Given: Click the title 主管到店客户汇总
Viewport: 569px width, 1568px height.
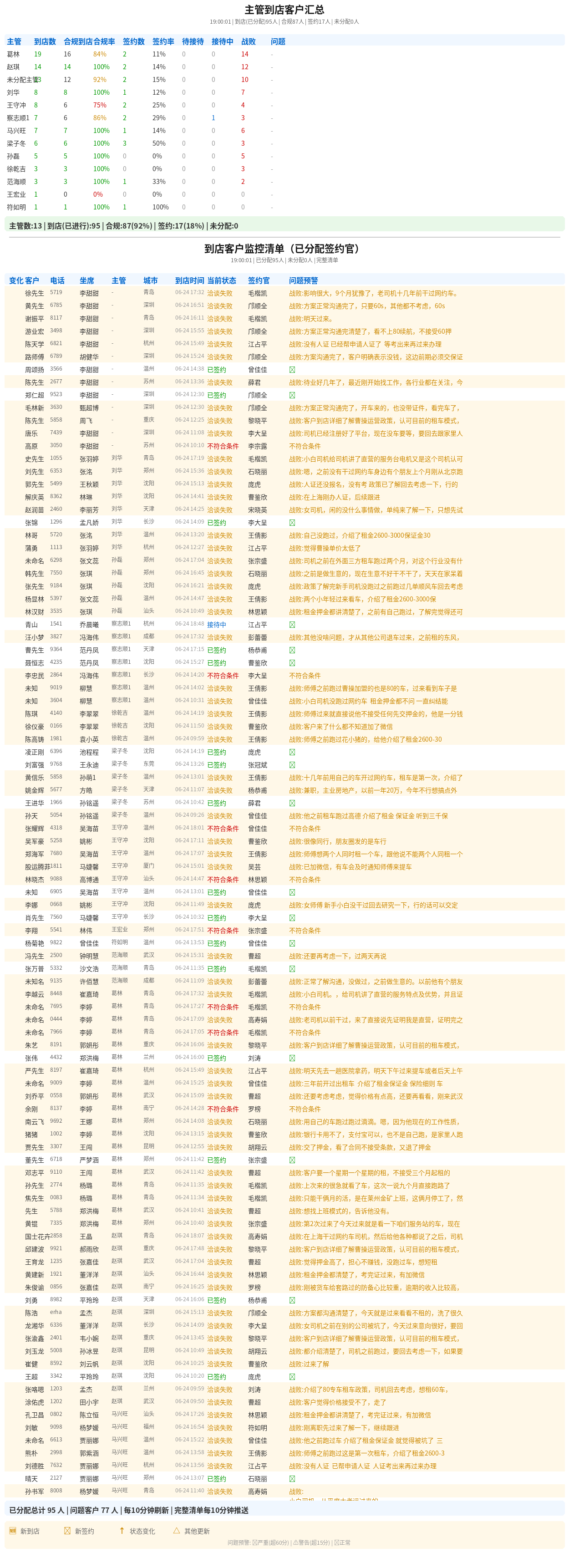Looking at the screenshot, I should pyautogui.click(x=284, y=10).
